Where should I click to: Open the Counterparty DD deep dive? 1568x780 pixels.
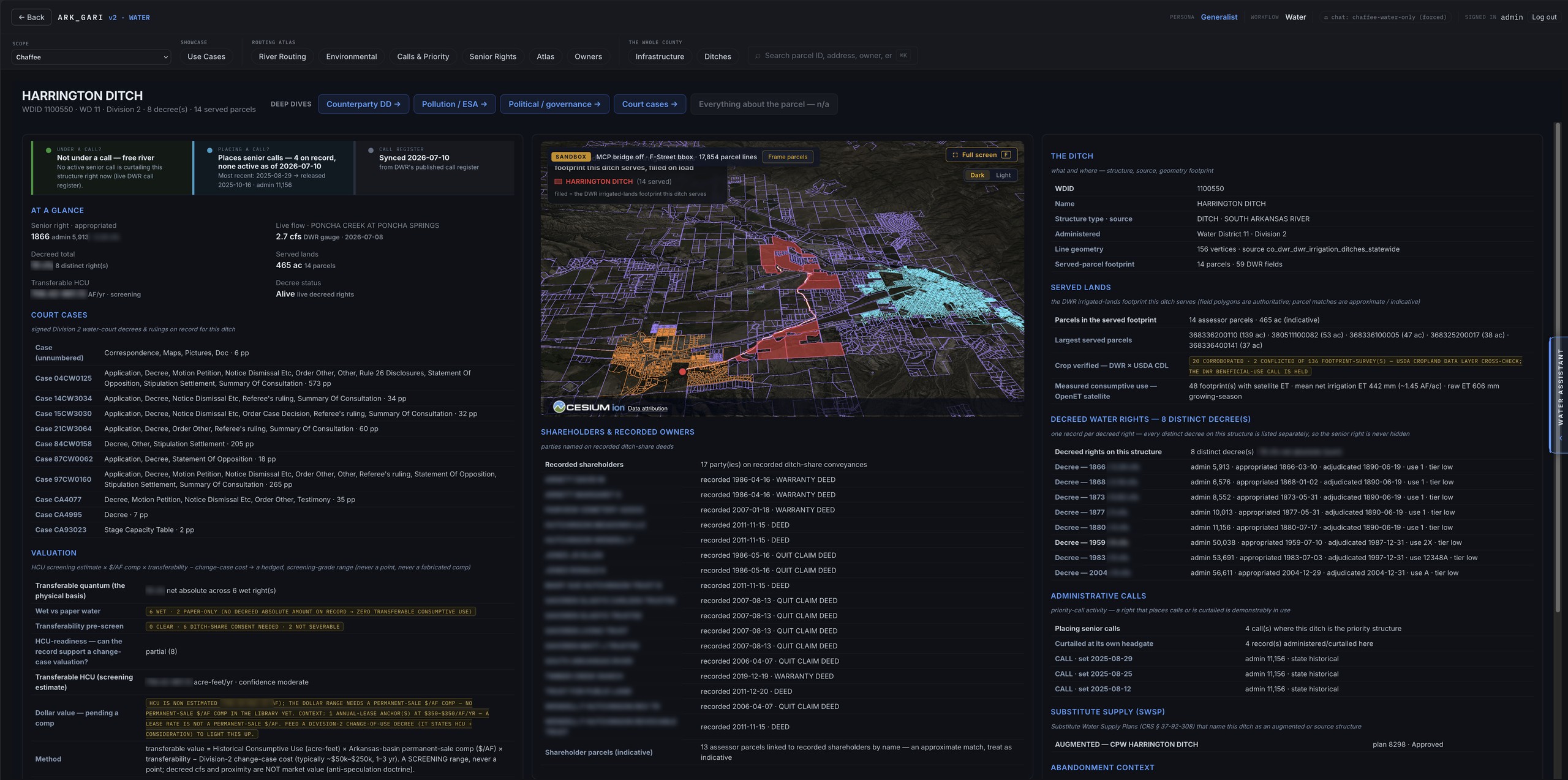pos(363,104)
